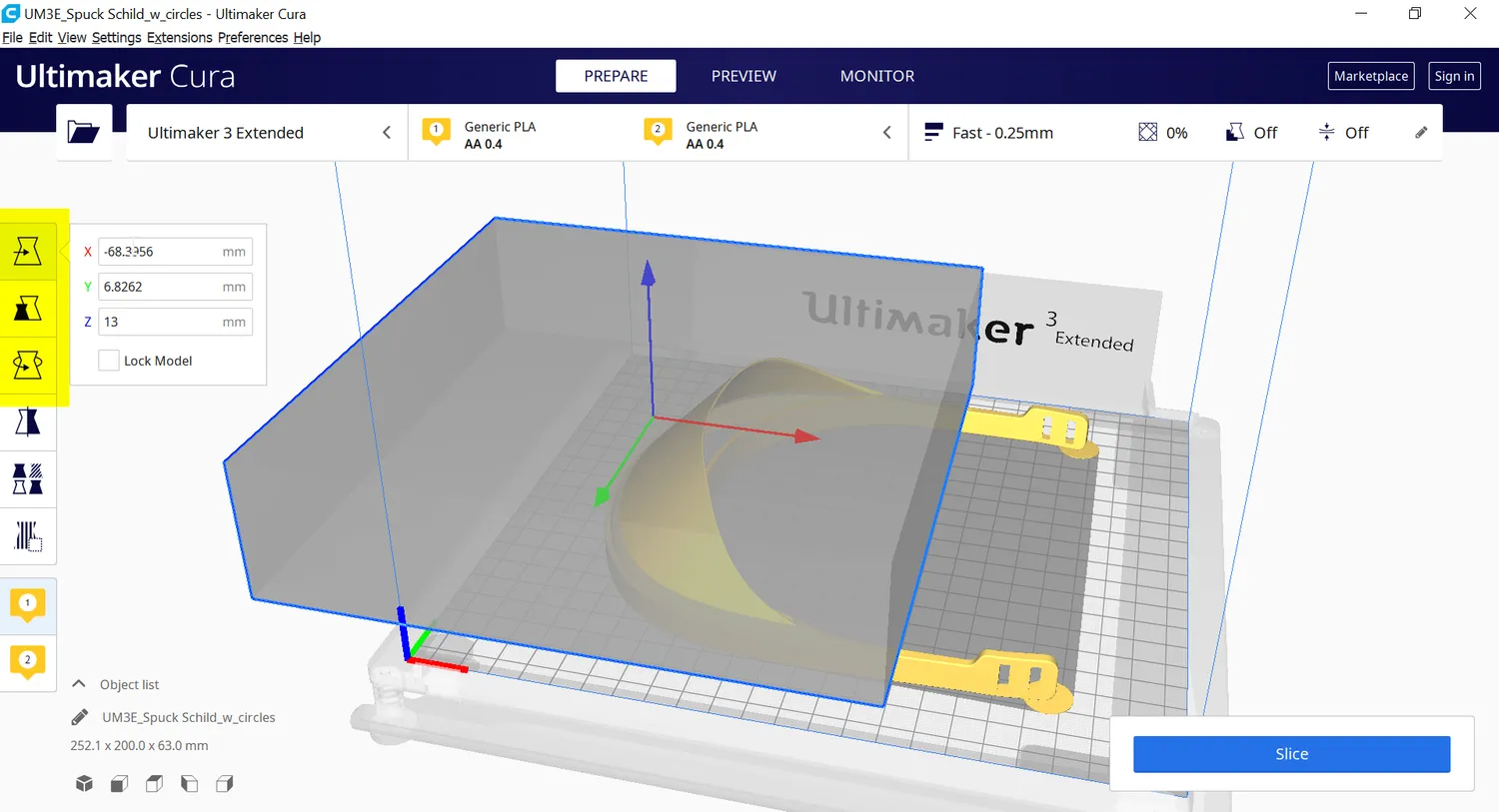Click the X position input field

pos(175,252)
